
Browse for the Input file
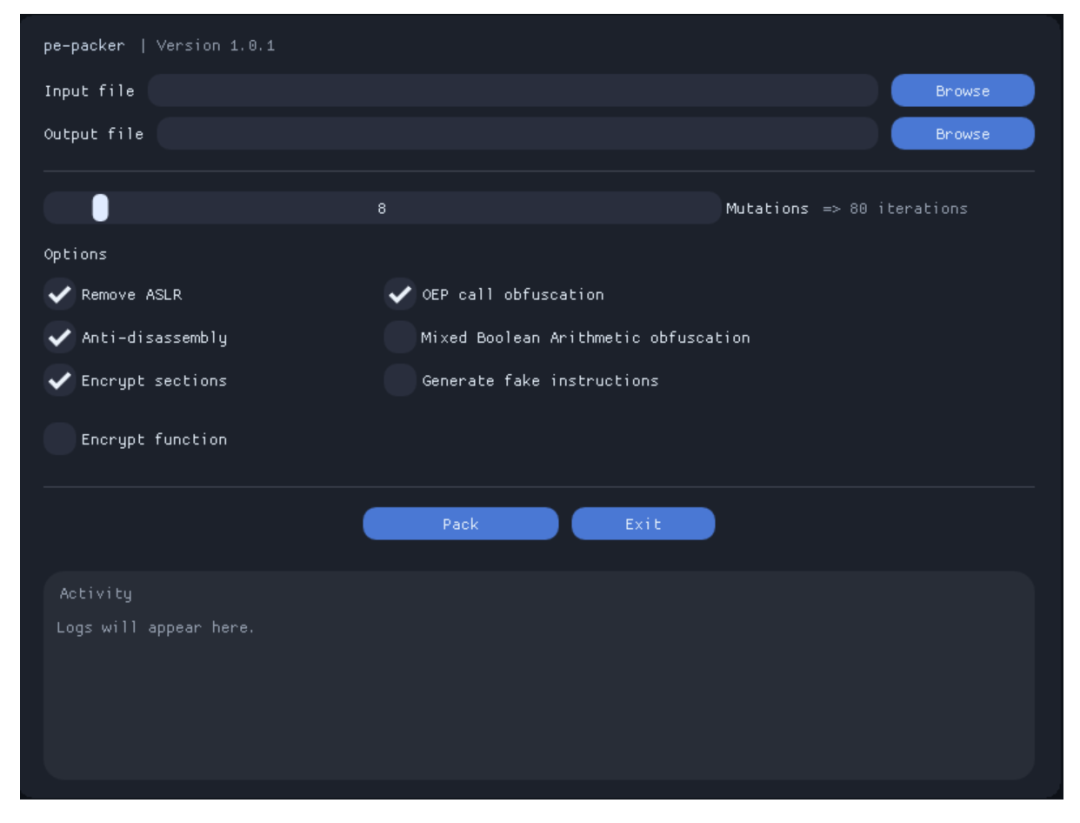[x=962, y=91]
